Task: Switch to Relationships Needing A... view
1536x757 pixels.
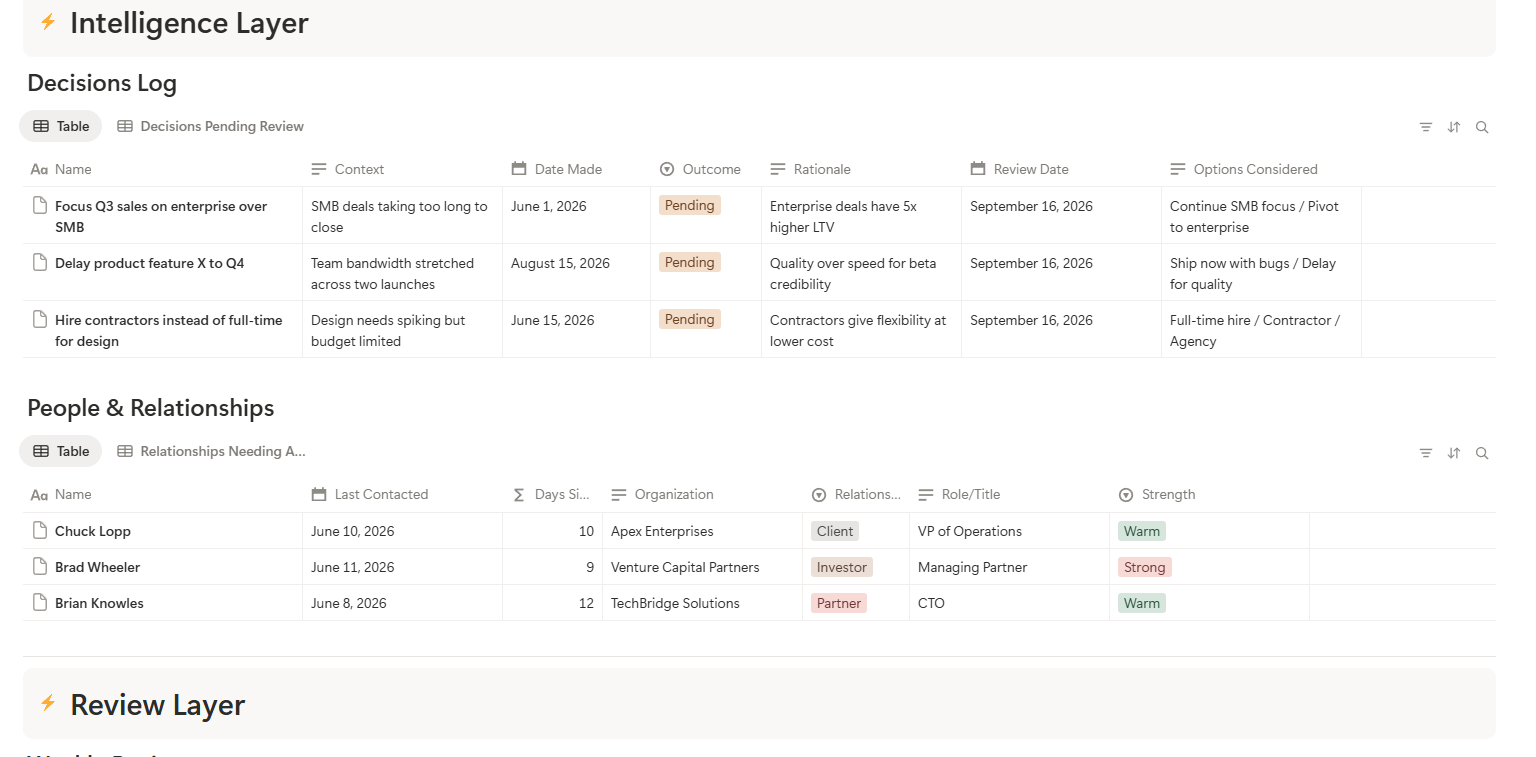Action: [x=210, y=451]
